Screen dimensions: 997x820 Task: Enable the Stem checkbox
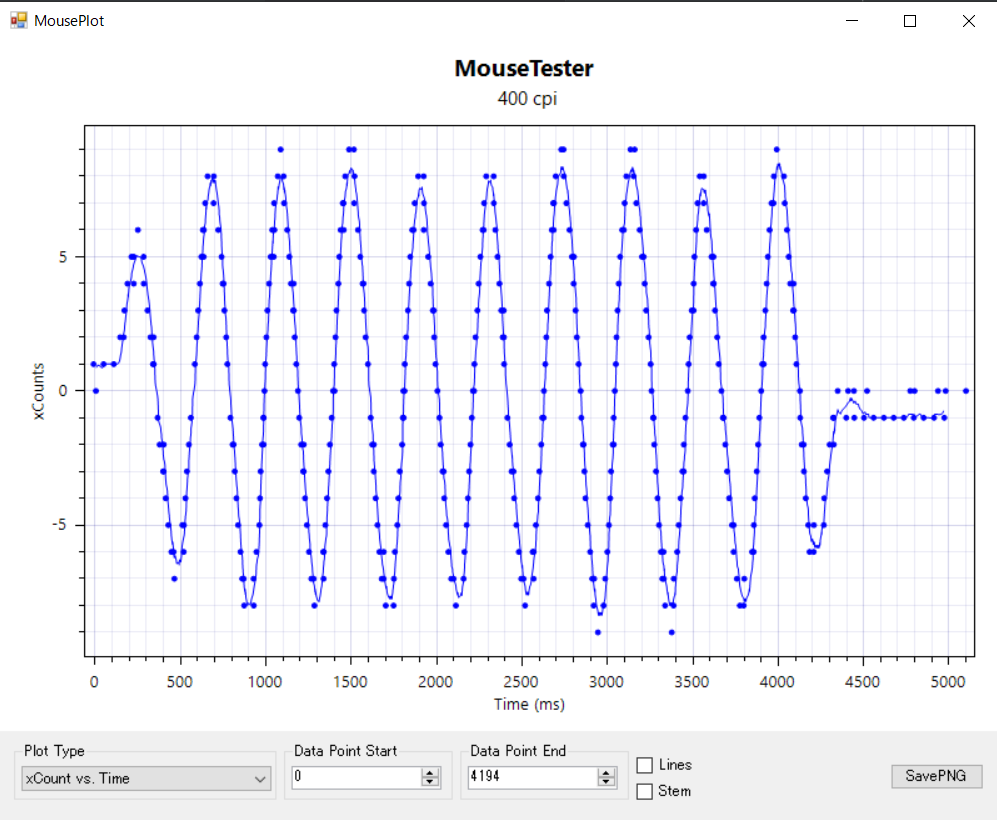point(644,791)
